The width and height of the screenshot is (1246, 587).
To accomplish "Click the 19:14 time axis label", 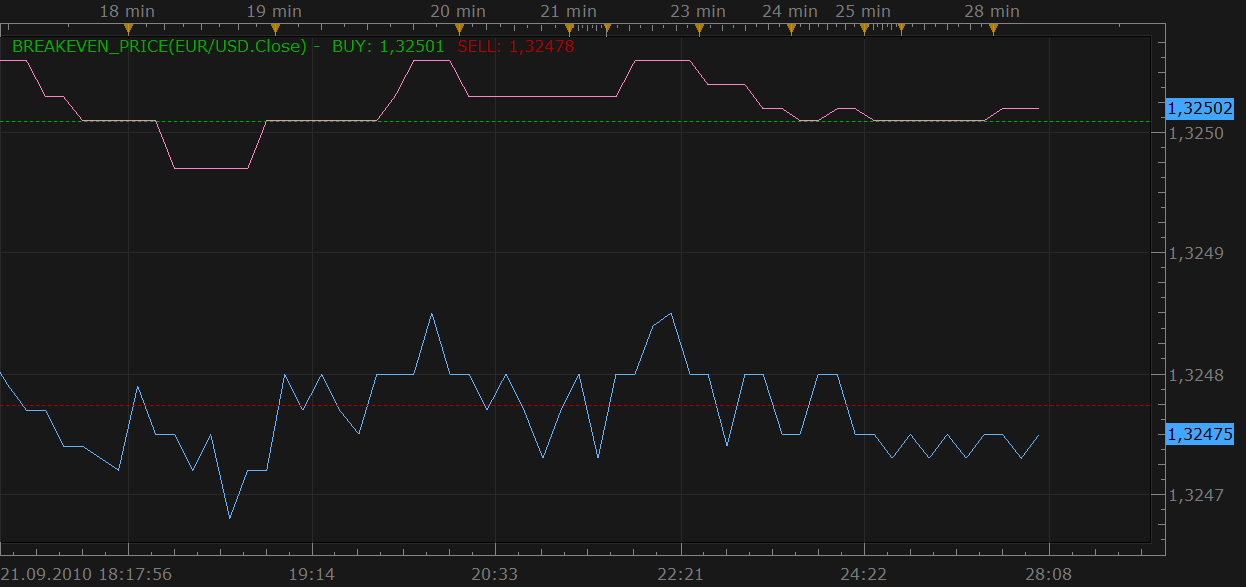I will [312, 575].
